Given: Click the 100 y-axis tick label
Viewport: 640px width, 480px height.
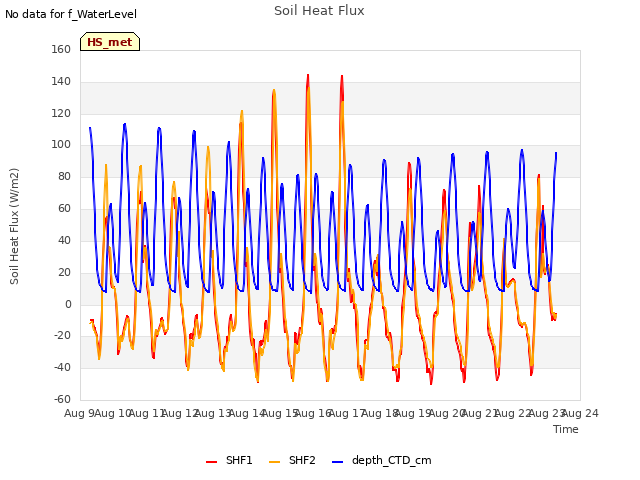Looking at the screenshot, I should 61,144.
